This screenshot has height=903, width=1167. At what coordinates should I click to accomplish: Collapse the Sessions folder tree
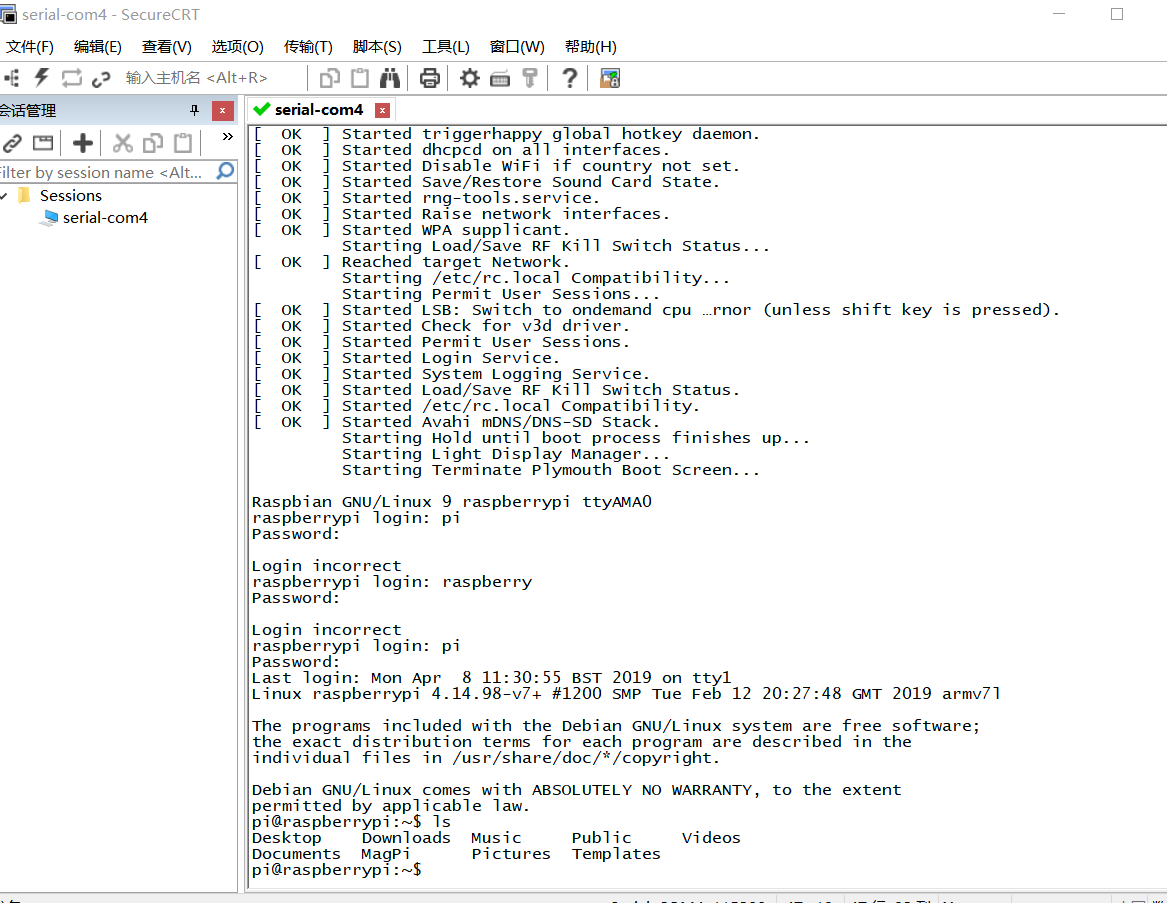point(4,196)
